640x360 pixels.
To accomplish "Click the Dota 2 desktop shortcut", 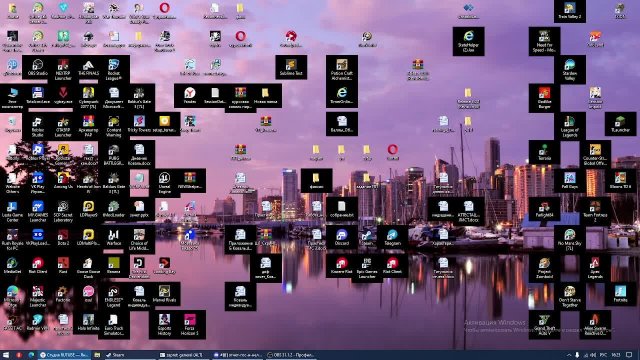I will [x=63, y=238].
